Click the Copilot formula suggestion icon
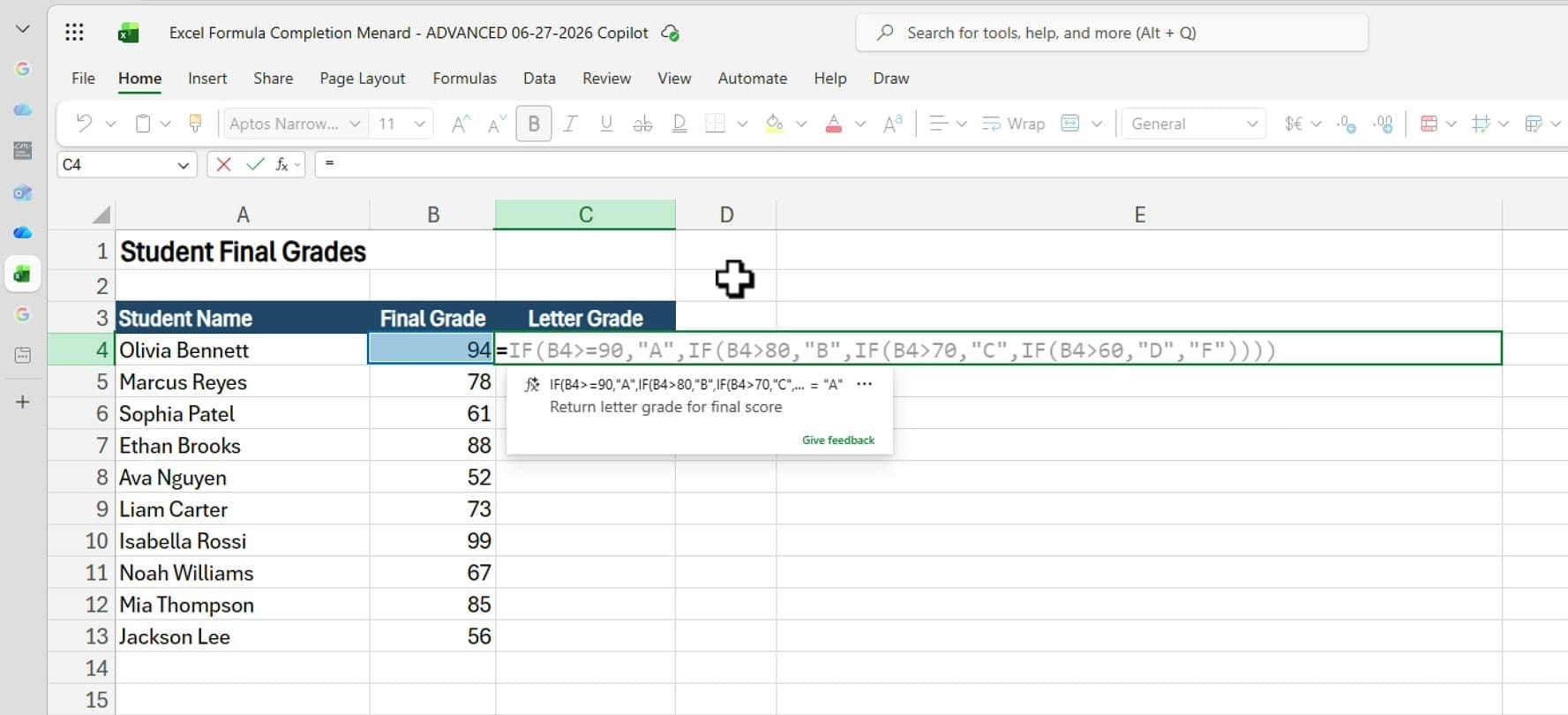This screenshot has height=715, width=1568. tap(532, 384)
